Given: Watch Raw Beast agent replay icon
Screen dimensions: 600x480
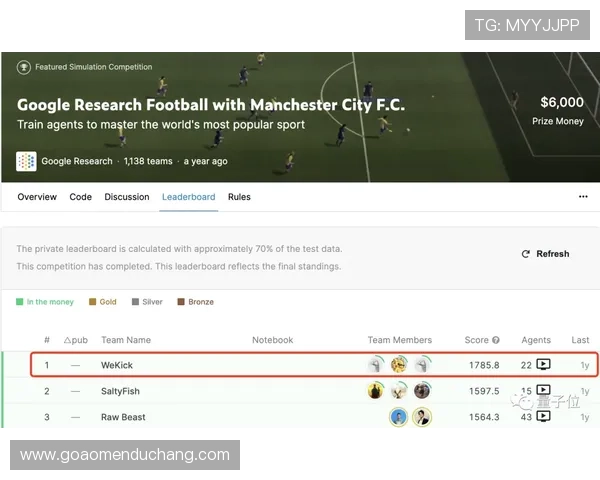Looking at the screenshot, I should point(543,416).
